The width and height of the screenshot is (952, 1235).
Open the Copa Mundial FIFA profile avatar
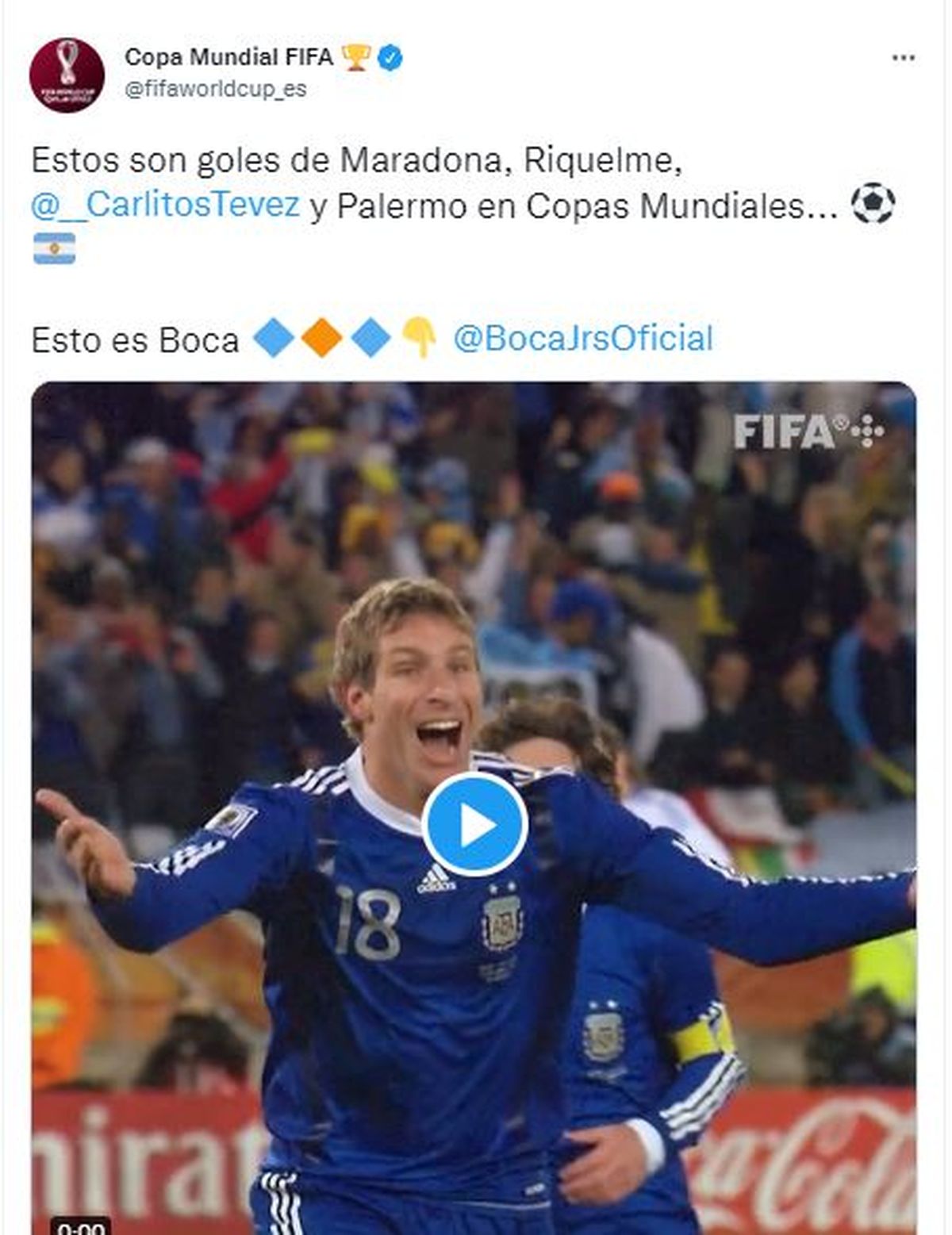67,75
